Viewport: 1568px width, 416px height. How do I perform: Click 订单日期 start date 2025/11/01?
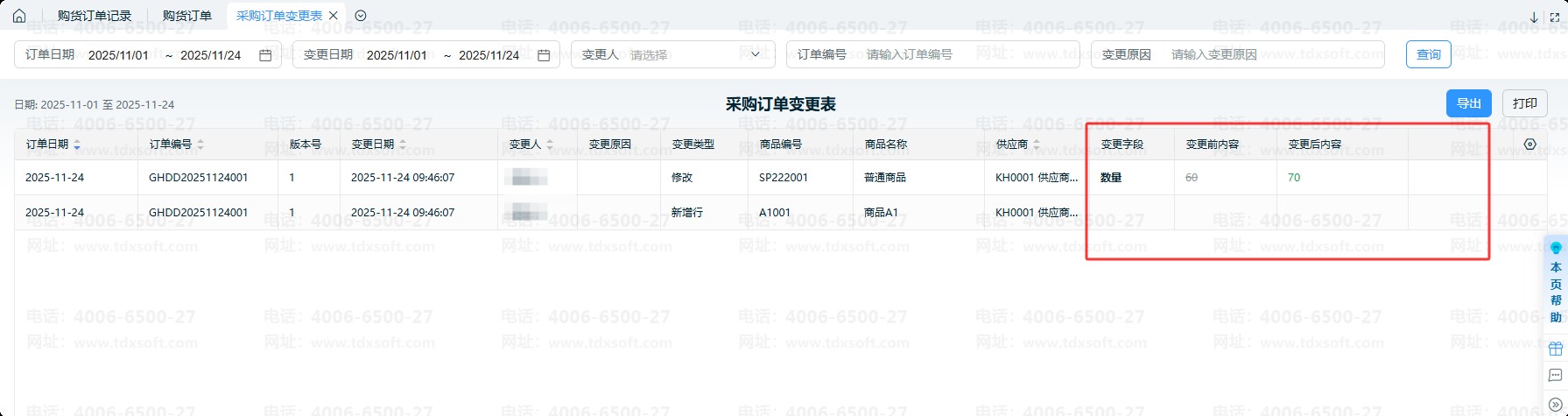pos(119,55)
